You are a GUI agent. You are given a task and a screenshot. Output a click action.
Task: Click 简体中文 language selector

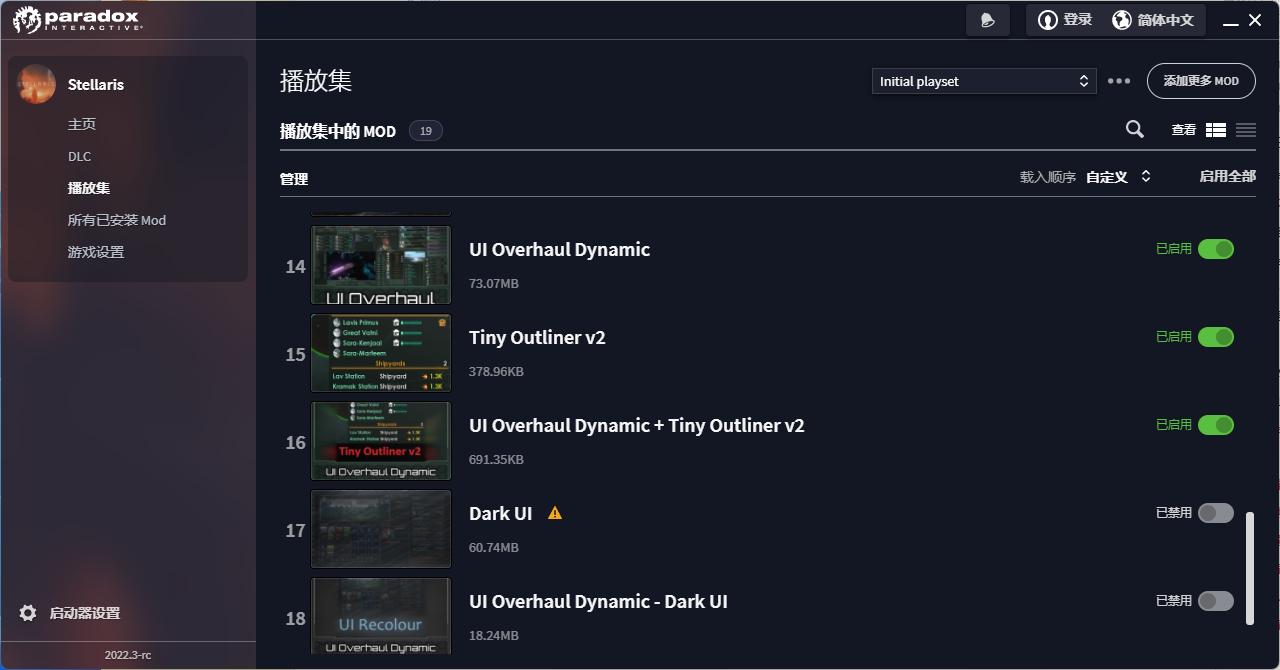1166,20
